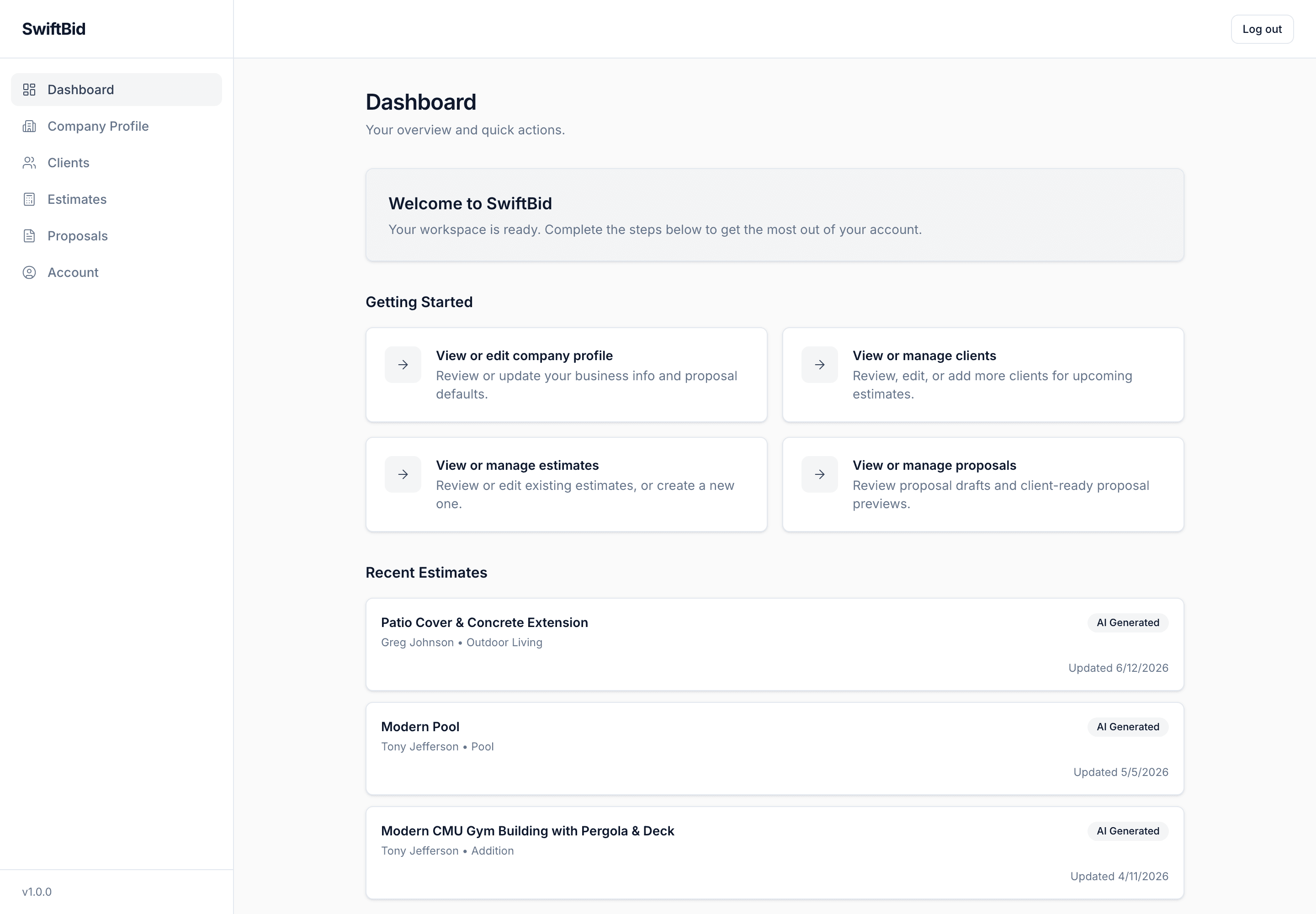Open Modern CMU Gym Building estimate
Image resolution: width=1316 pixels, height=914 pixels.
(x=774, y=853)
